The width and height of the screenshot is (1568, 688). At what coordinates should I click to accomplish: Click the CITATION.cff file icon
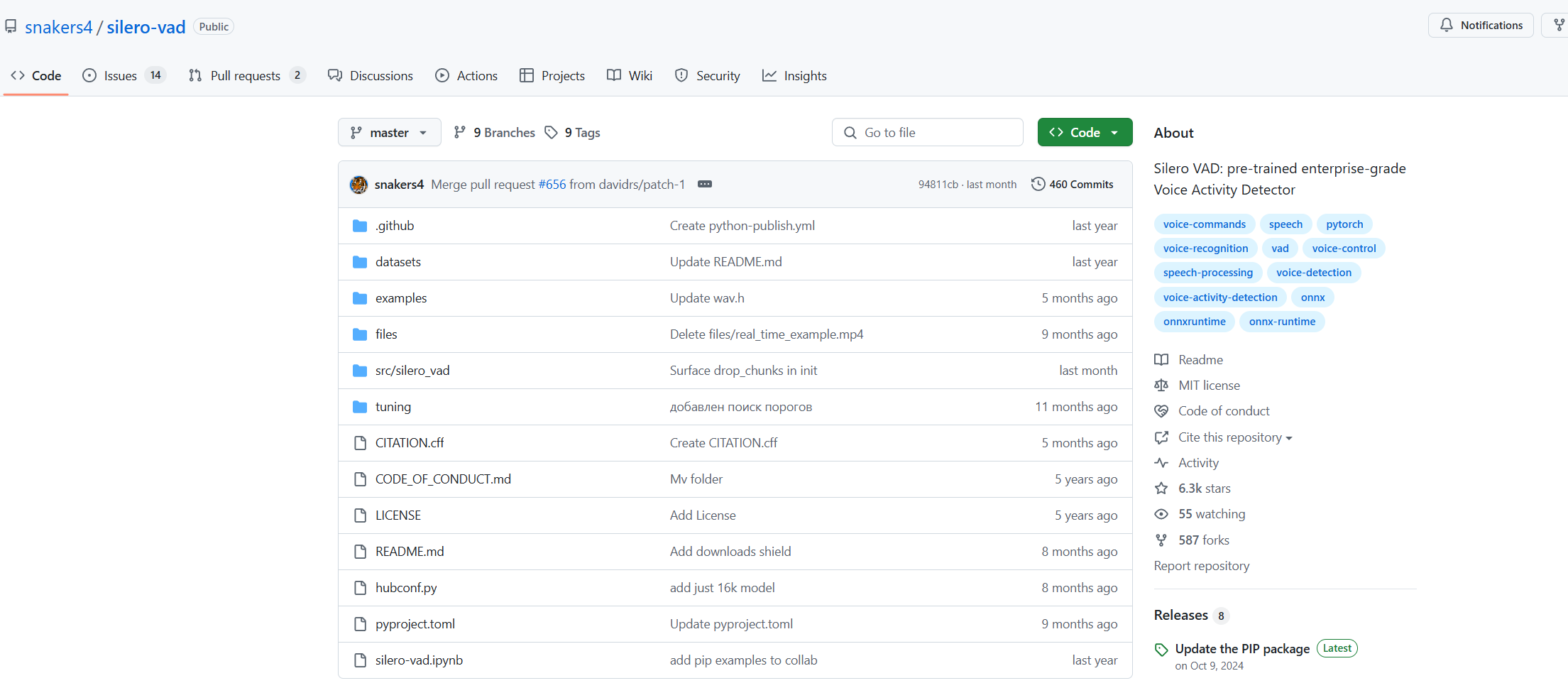coord(360,443)
